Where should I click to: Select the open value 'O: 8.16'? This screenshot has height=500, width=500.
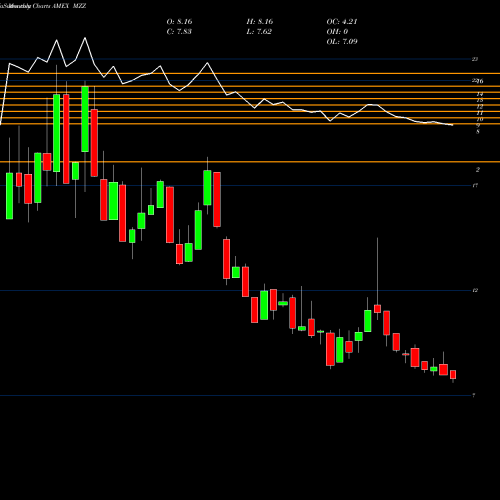click(179, 22)
